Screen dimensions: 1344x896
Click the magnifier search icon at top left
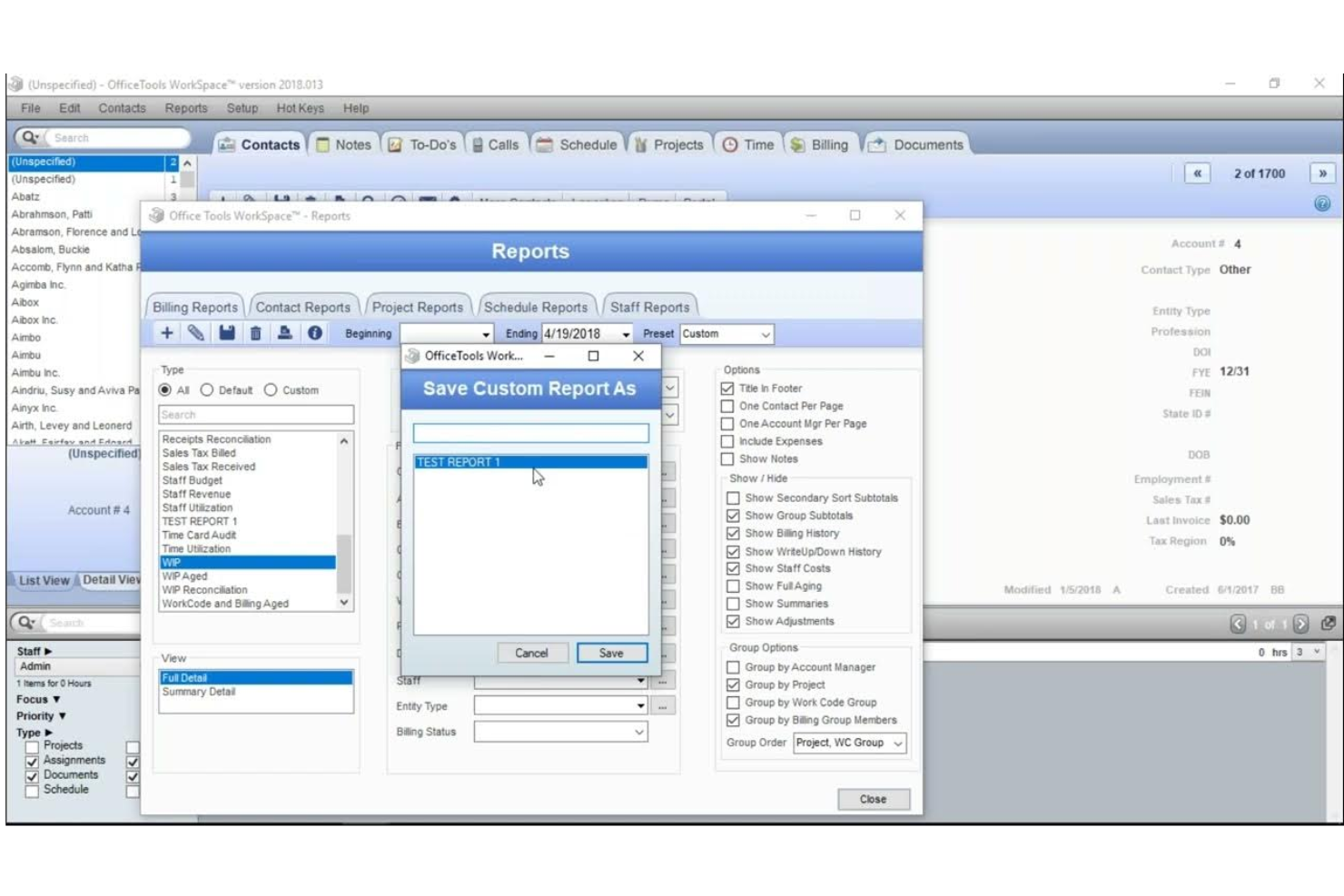coord(30,137)
